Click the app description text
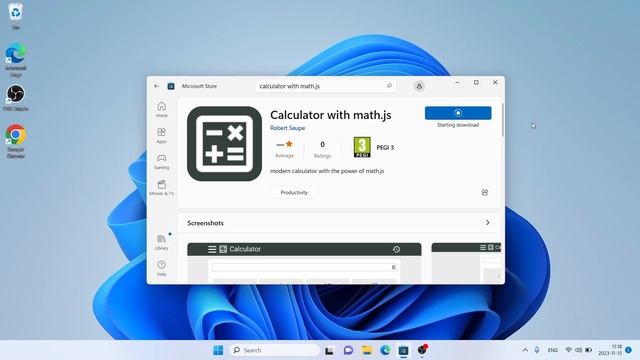The height and width of the screenshot is (360, 640). [327, 171]
